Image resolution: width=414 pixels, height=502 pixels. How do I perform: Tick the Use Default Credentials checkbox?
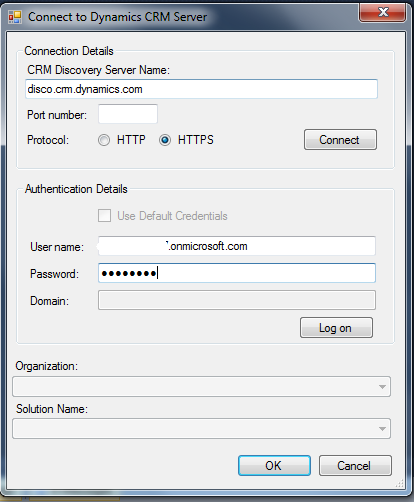point(105,216)
